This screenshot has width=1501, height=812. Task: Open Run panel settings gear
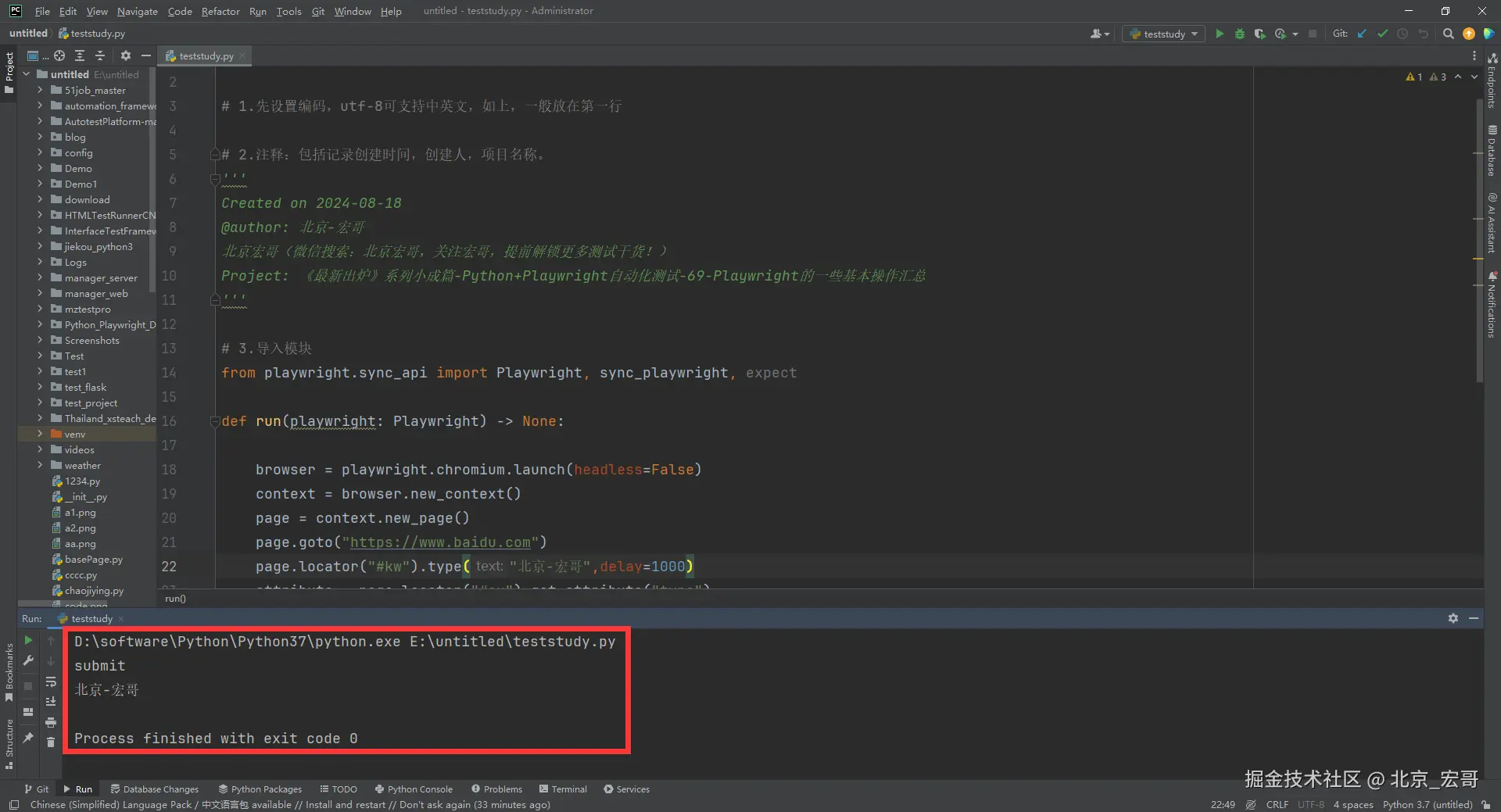point(1453,618)
